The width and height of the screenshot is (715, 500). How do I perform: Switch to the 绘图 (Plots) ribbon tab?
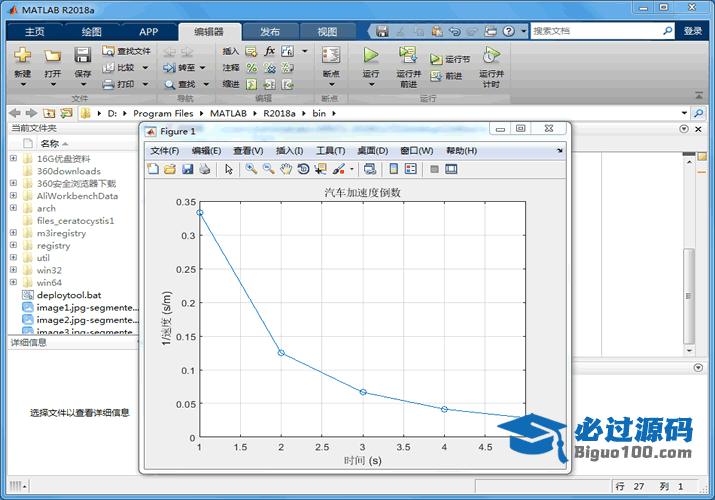[x=91, y=31]
